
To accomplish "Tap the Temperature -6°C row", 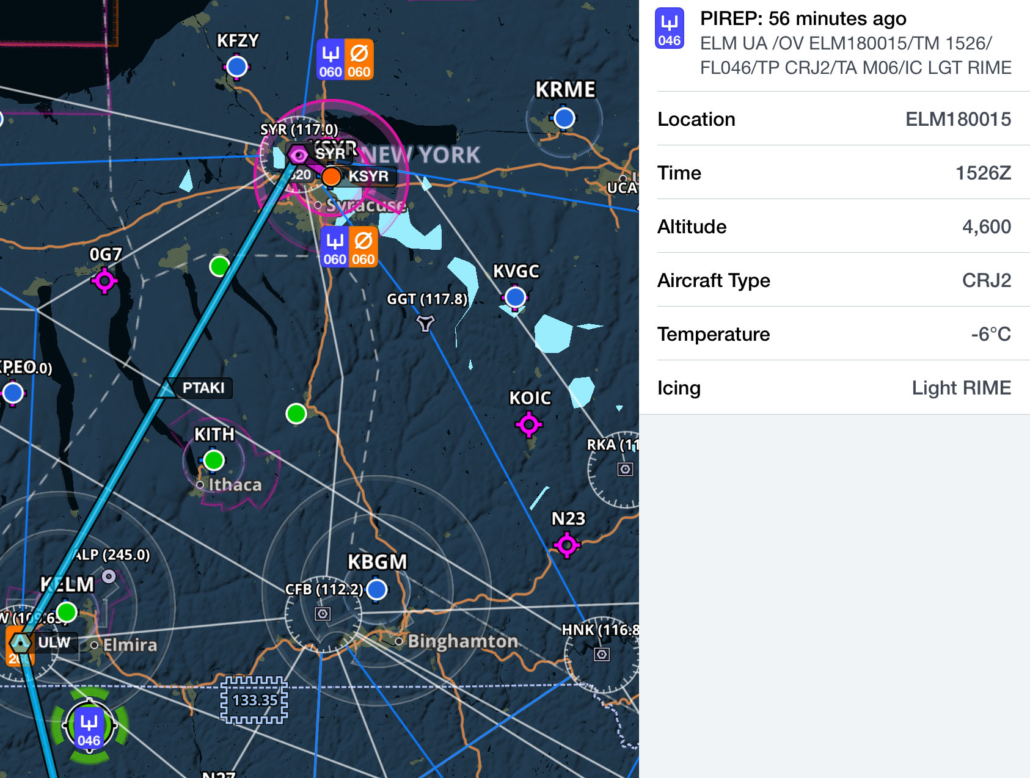I will click(x=834, y=334).
